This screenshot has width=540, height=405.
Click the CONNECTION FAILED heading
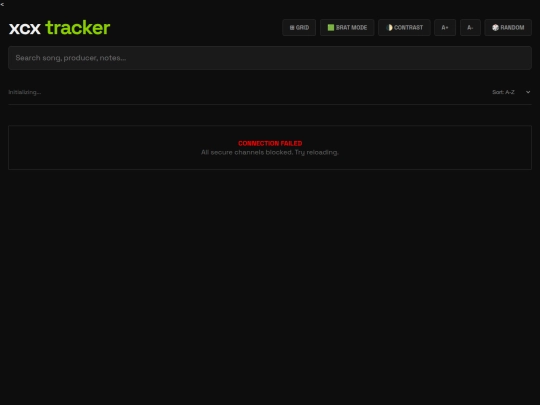(270, 143)
